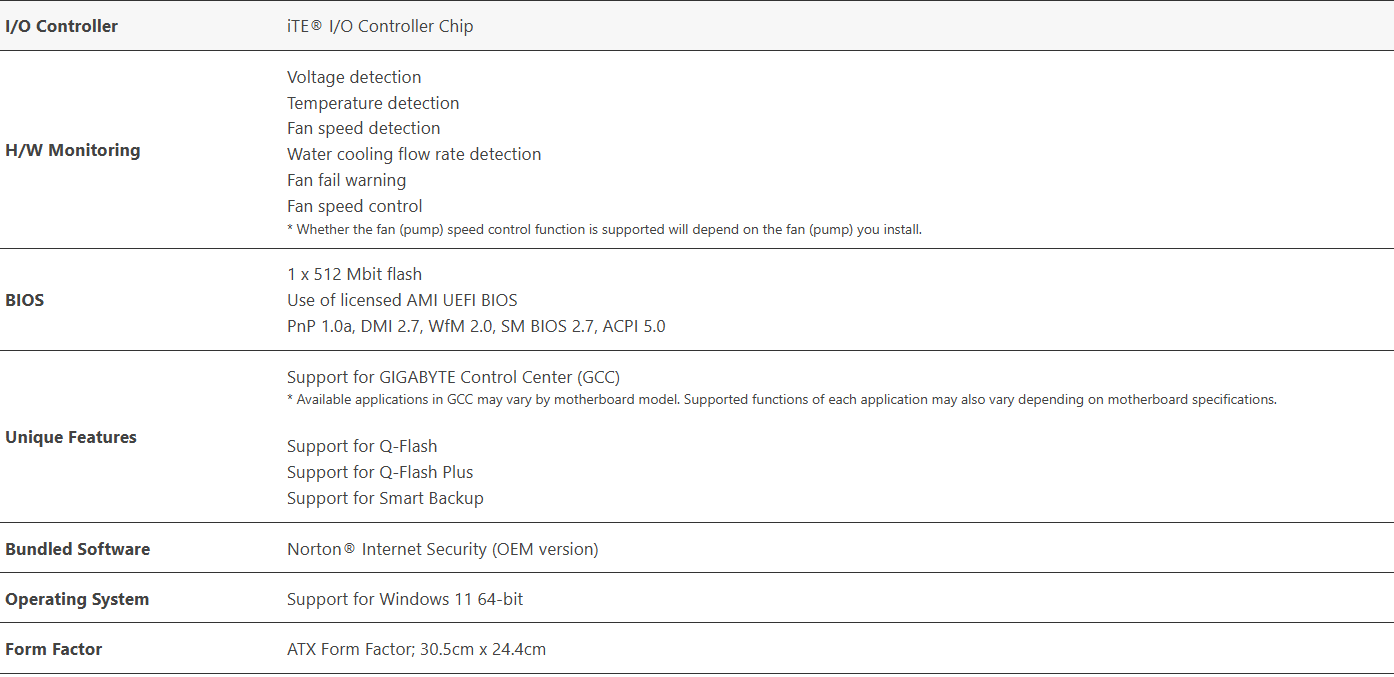Click the ATX Form Factor dimensions text
1394x677 pixels.
click(x=416, y=649)
